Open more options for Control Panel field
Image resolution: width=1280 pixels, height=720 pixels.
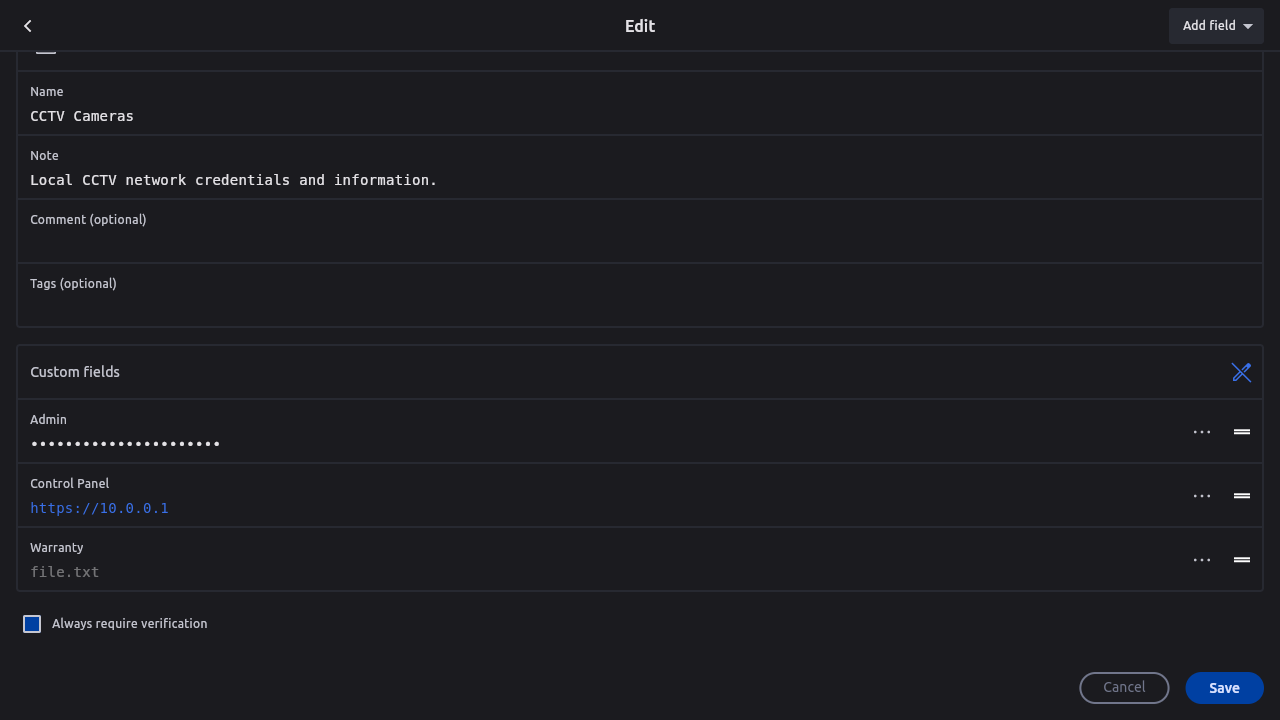coord(1202,496)
